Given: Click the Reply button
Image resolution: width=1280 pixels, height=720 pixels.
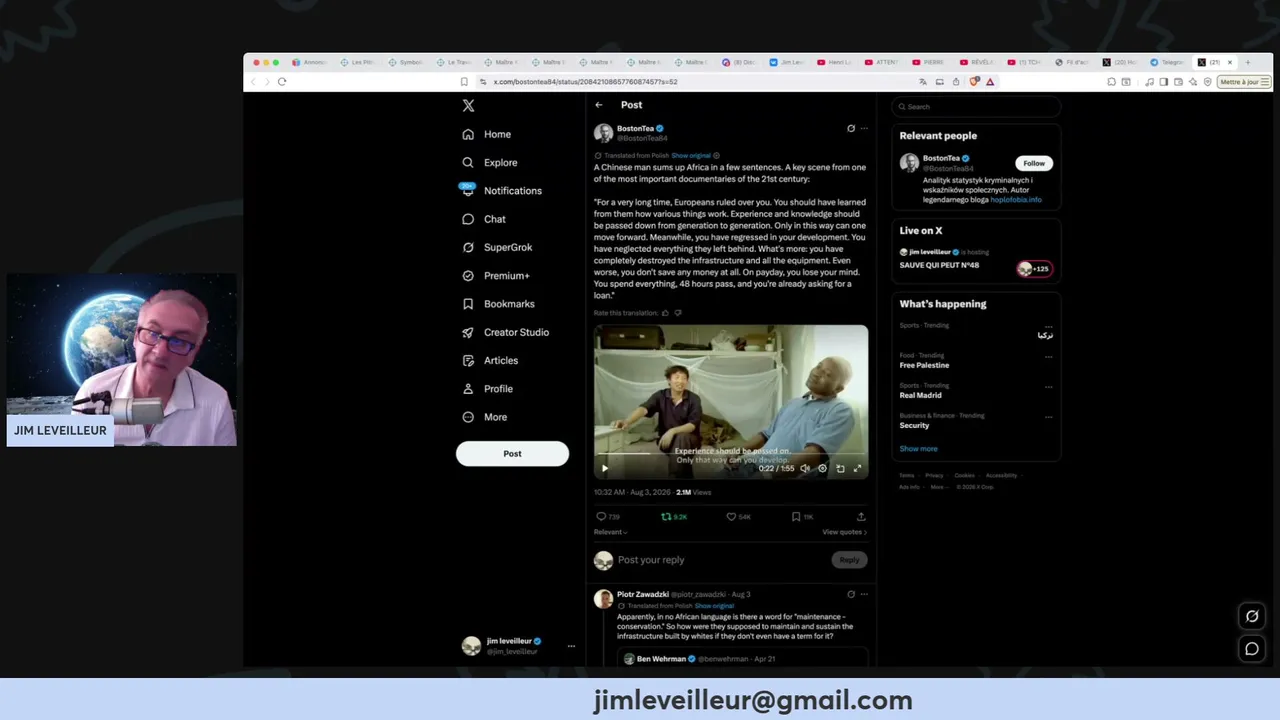Looking at the screenshot, I should tap(849, 560).
